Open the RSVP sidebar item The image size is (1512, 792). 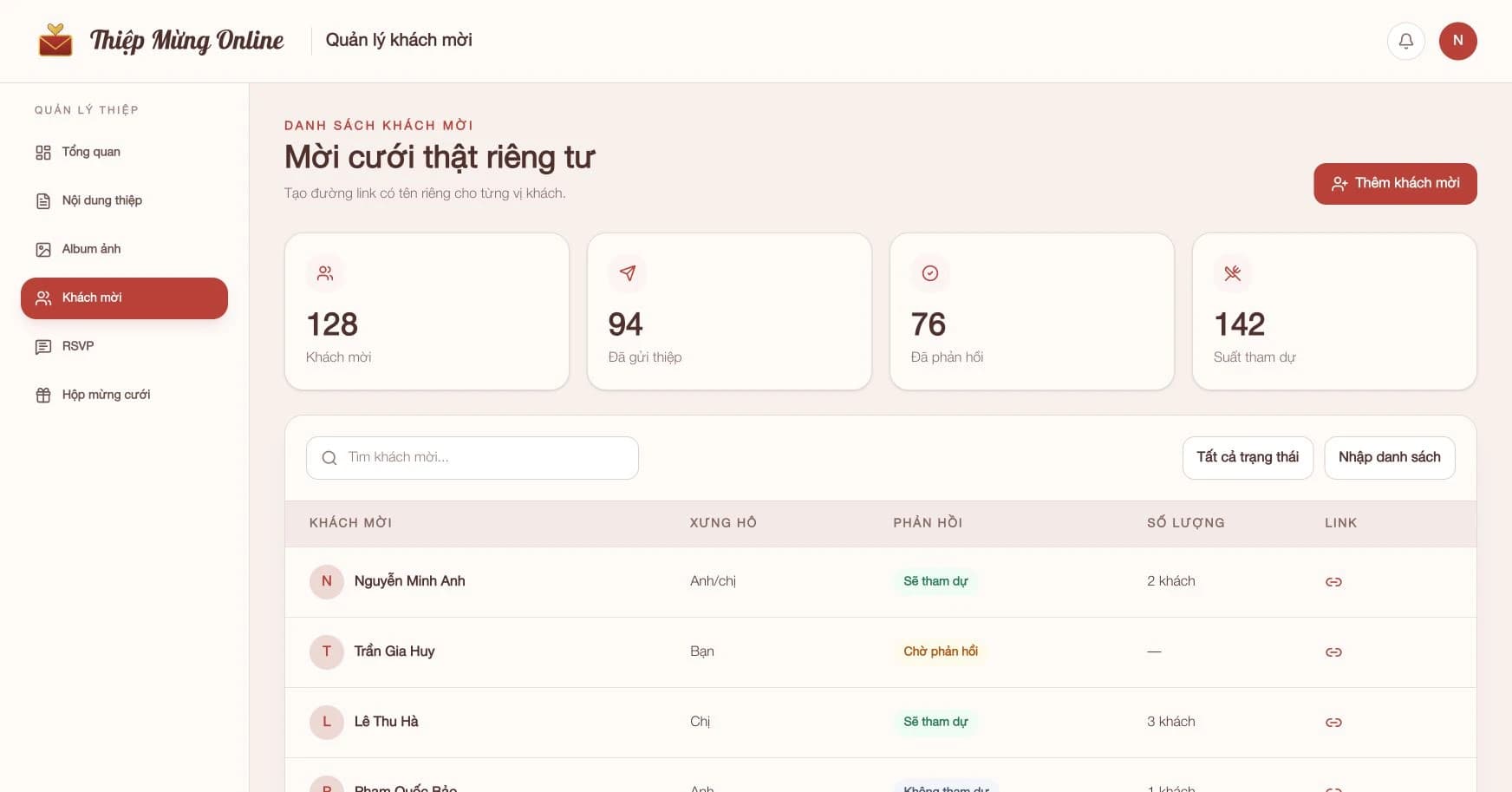pyautogui.click(x=124, y=346)
